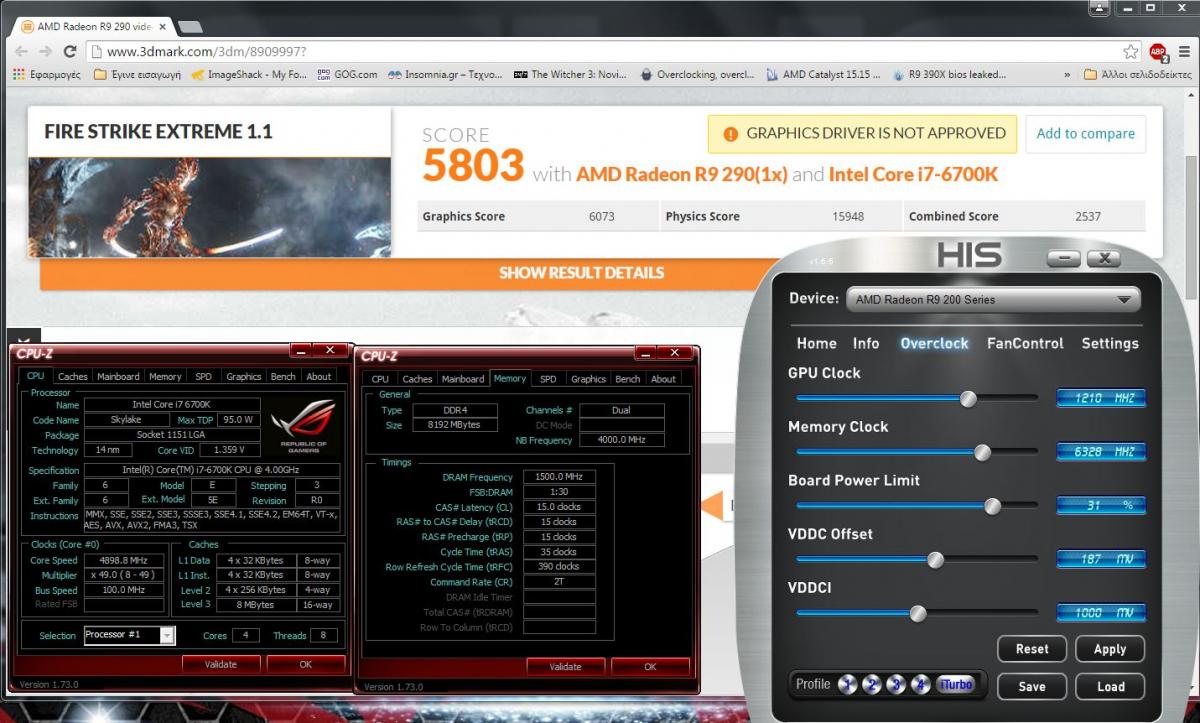Adjust the Memory Clock slider handle

(x=982, y=453)
